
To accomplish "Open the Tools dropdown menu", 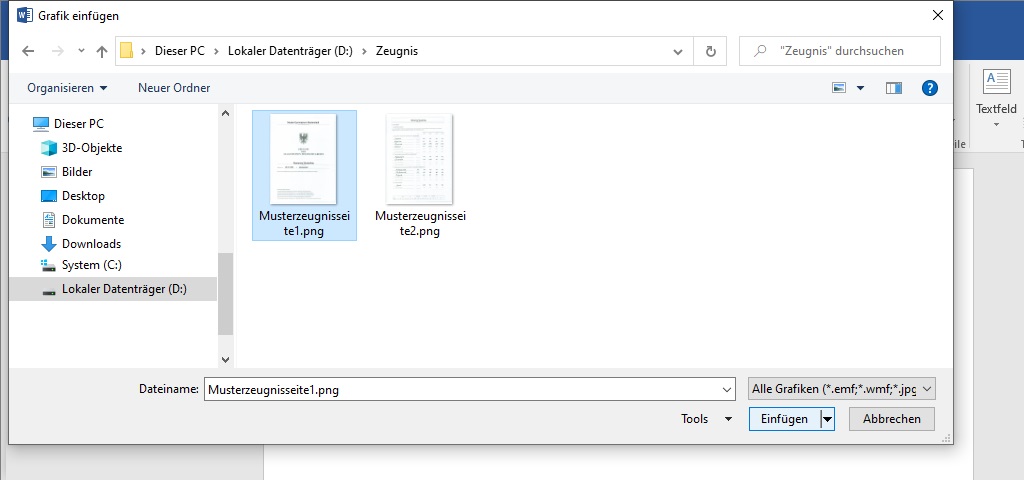I will click(x=707, y=420).
